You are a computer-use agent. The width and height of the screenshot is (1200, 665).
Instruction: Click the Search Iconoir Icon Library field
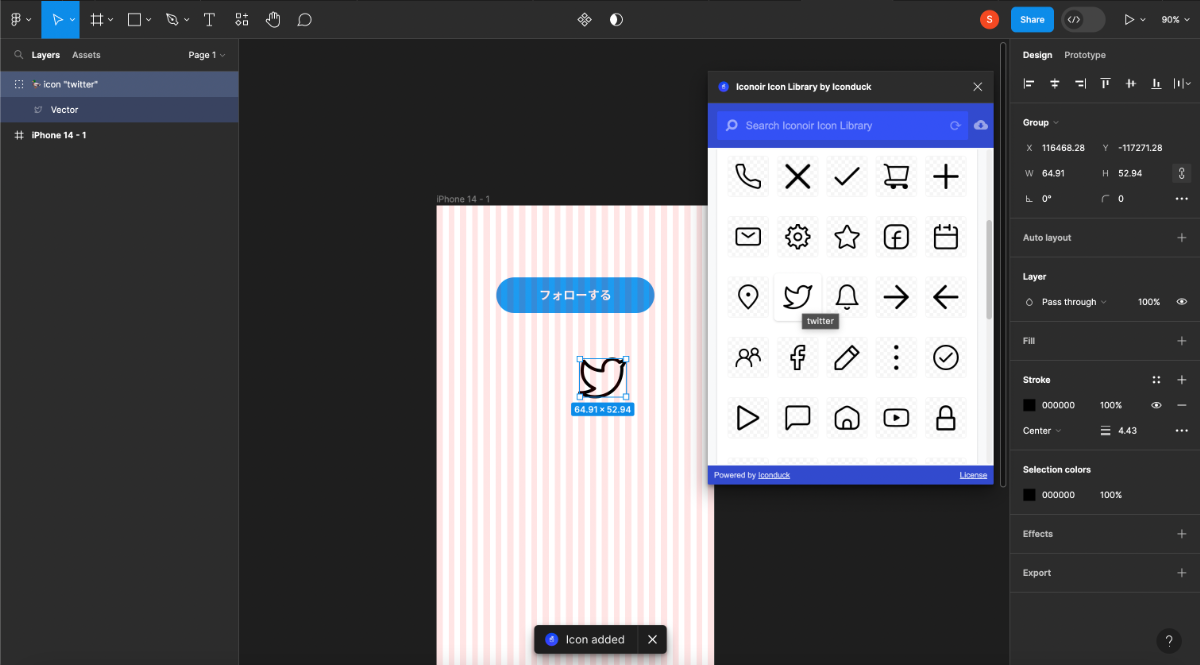pos(840,126)
